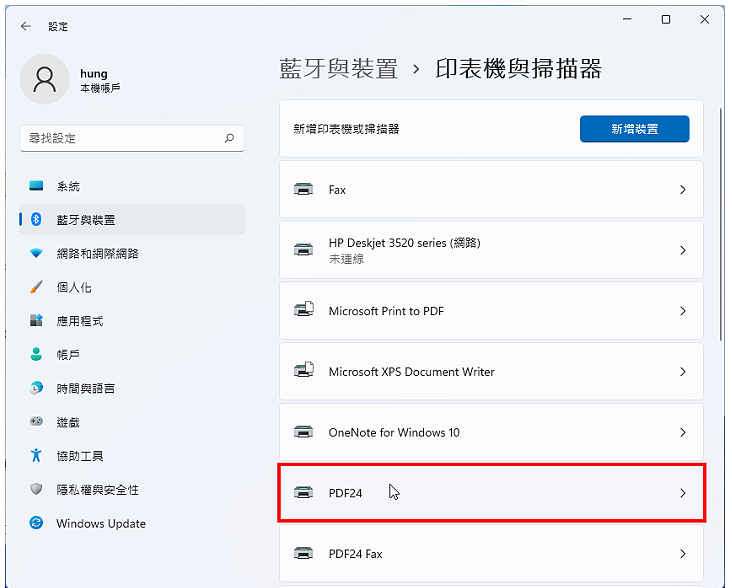This screenshot has width=732, height=588.
Task: Click the 藍牙與裝置 breadcrumb link
Action: (x=338, y=69)
